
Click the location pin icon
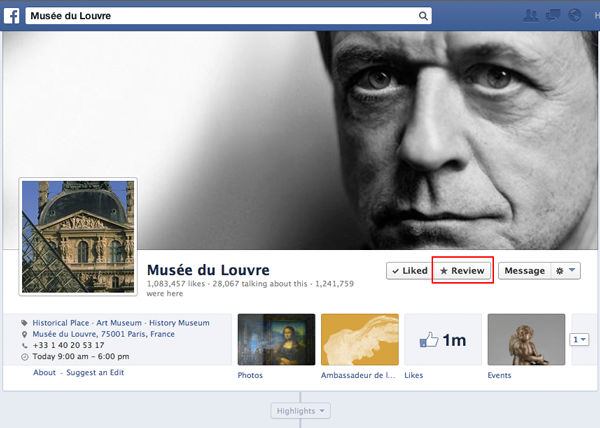pyautogui.click(x=24, y=334)
